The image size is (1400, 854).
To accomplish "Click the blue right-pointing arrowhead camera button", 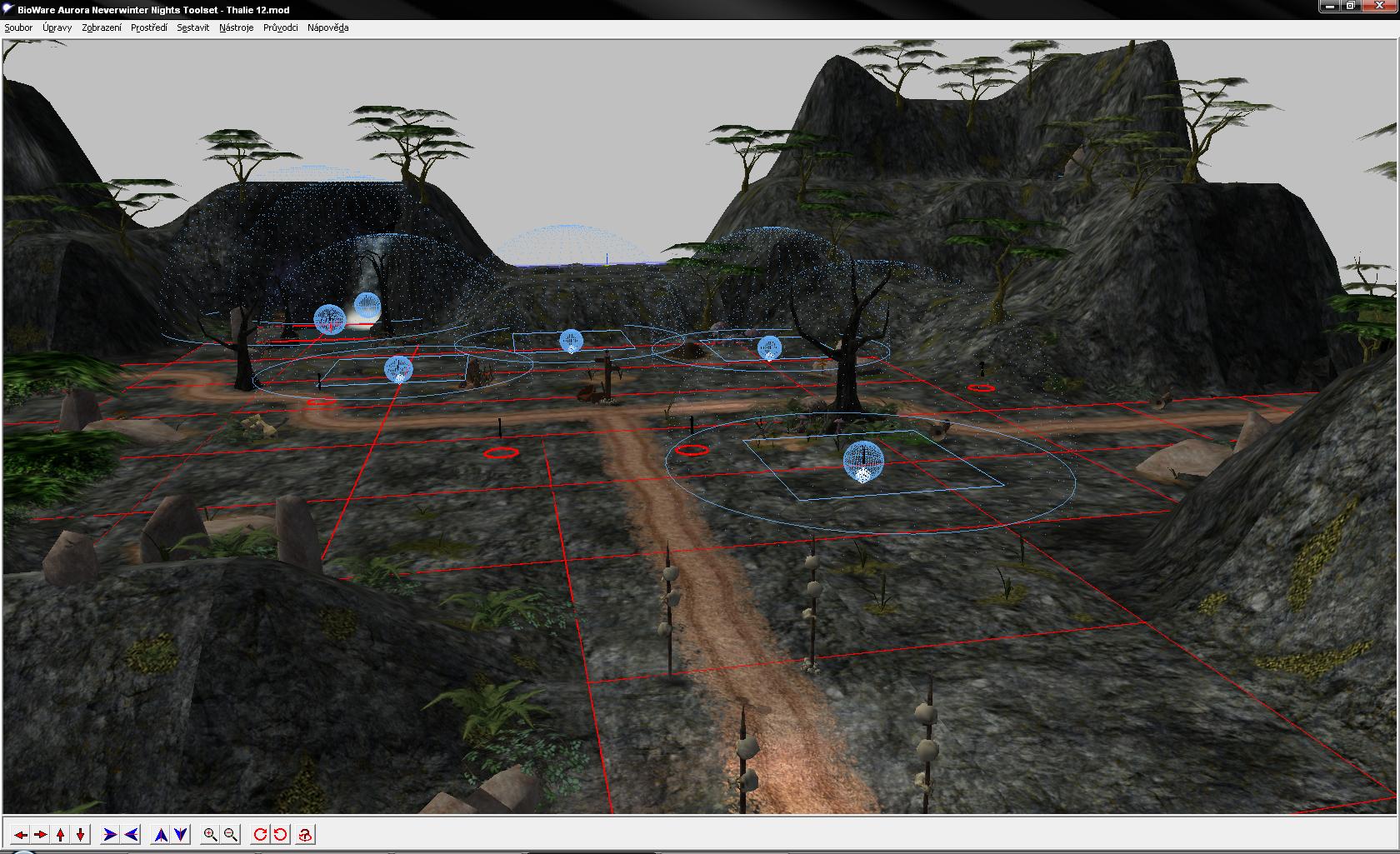I will [x=110, y=834].
